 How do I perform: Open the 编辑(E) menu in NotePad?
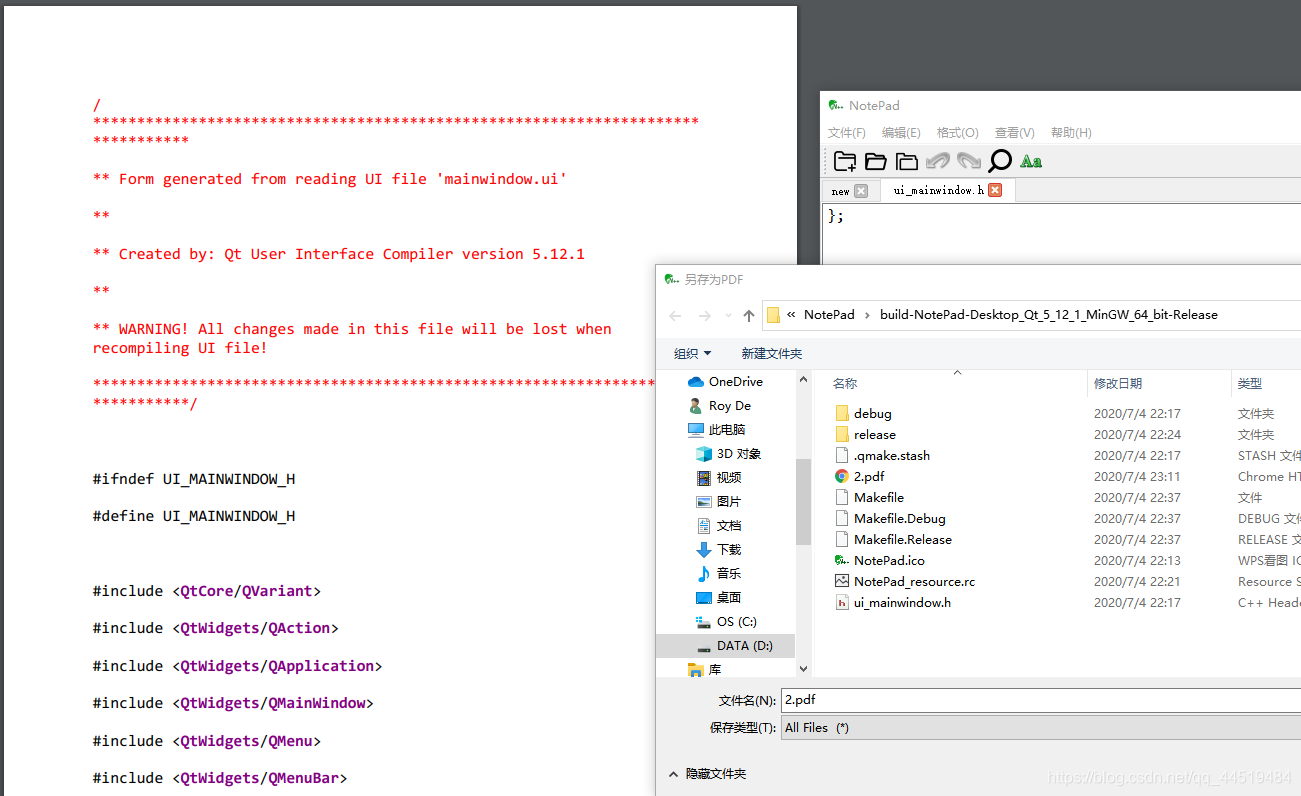point(901,133)
